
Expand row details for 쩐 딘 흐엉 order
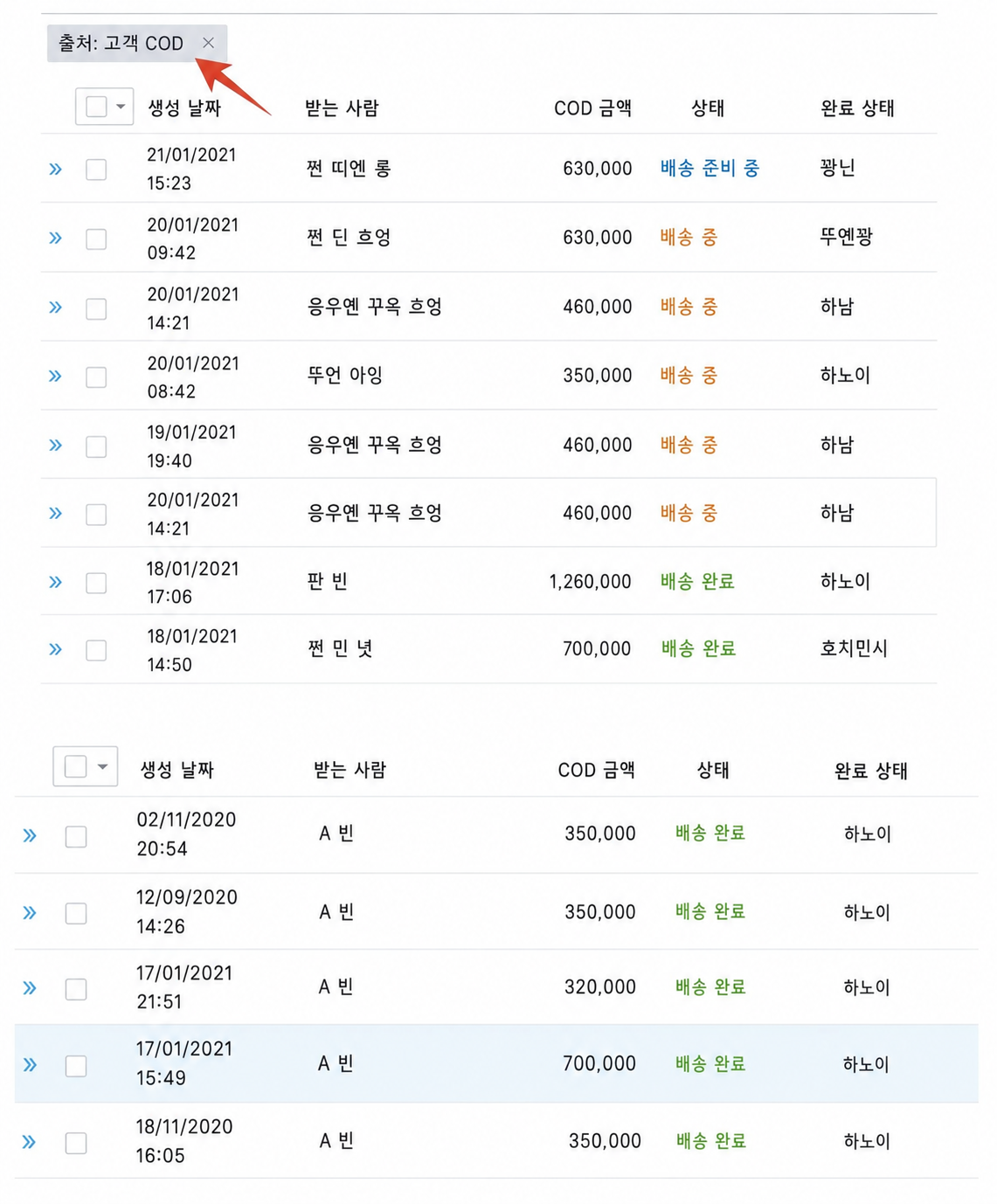click(56, 238)
